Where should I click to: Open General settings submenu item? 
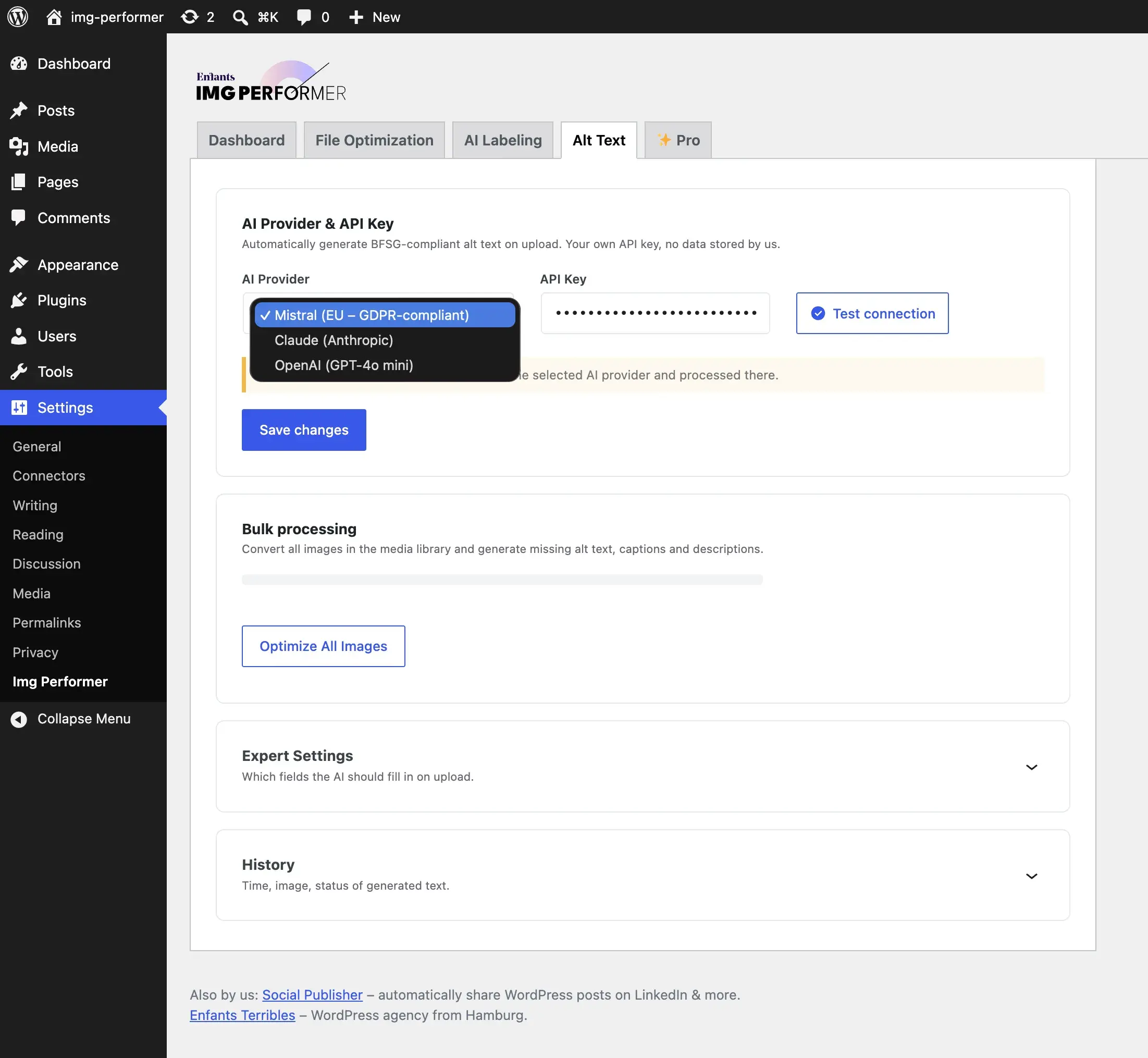[x=36, y=447]
